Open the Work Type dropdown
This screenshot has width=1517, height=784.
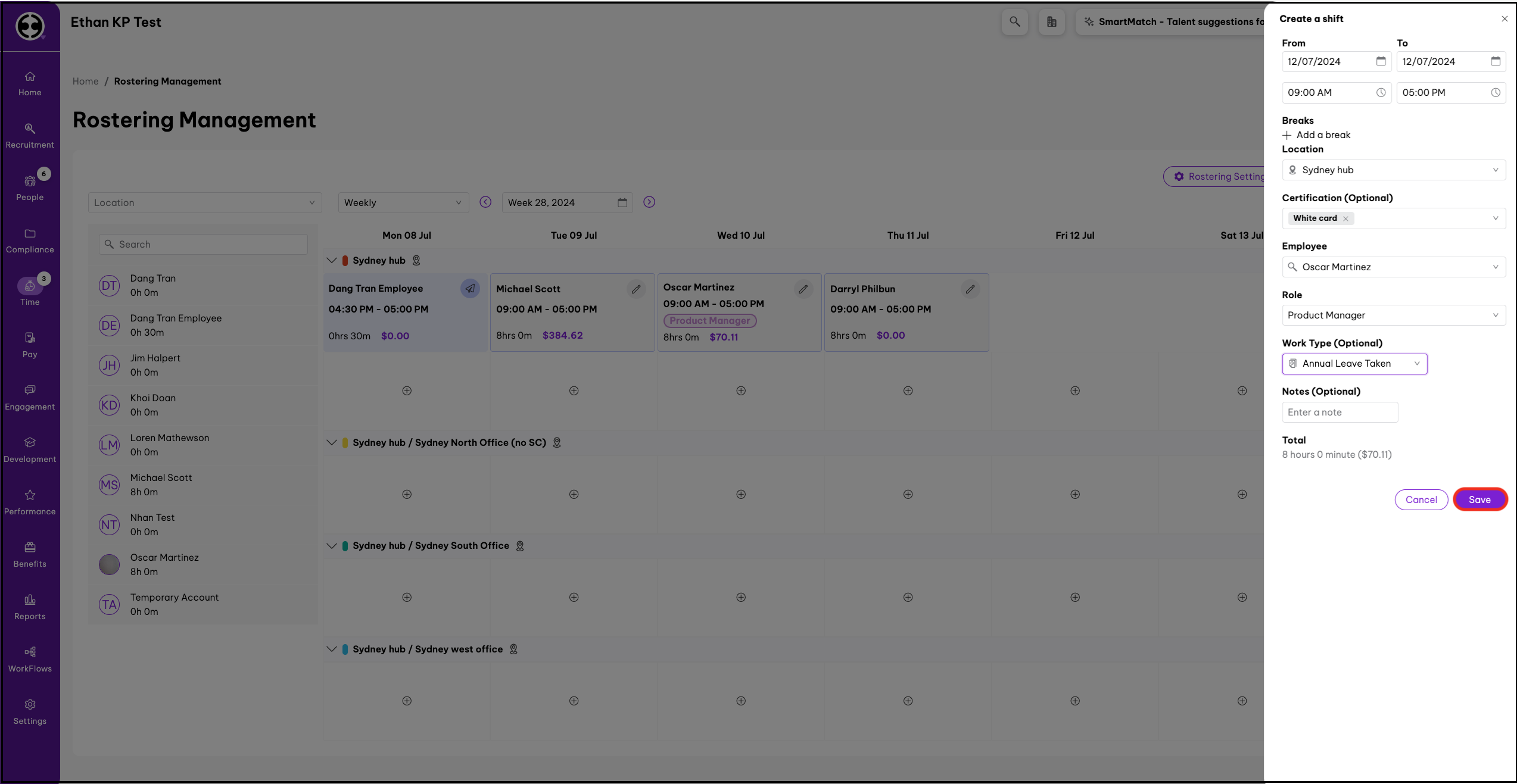(1354, 364)
